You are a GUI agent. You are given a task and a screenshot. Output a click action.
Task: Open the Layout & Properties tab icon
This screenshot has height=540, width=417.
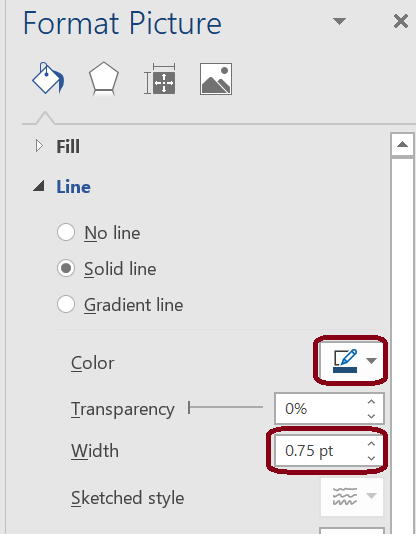(x=160, y=79)
